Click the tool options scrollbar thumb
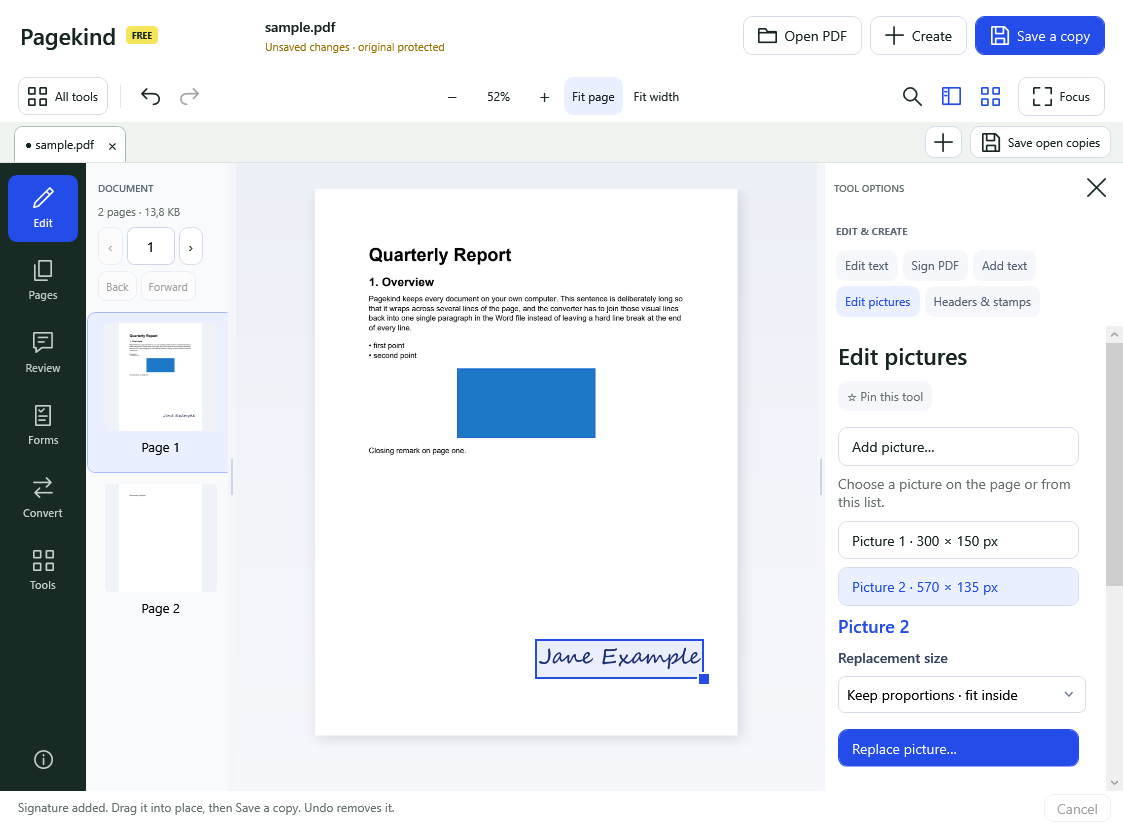 pyautogui.click(x=1114, y=463)
